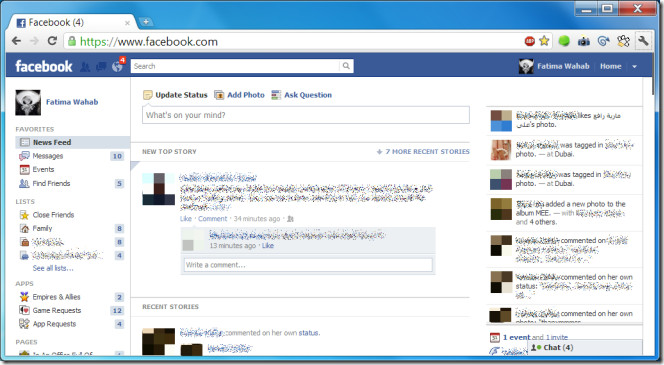This screenshot has height=365, width=664.
Task: Click the 1 event link
Action: coord(516,337)
